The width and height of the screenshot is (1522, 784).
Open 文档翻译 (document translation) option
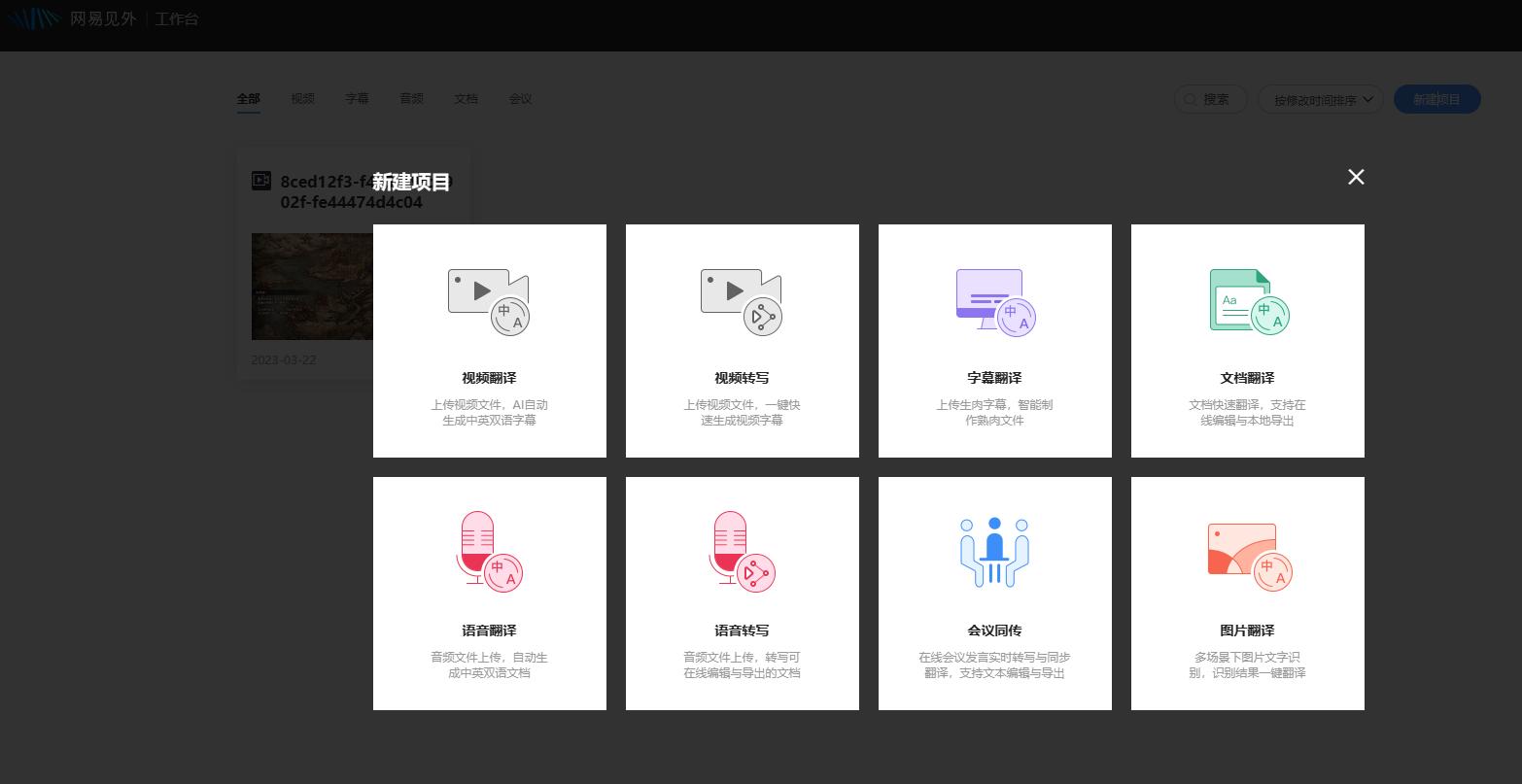[x=1247, y=301]
